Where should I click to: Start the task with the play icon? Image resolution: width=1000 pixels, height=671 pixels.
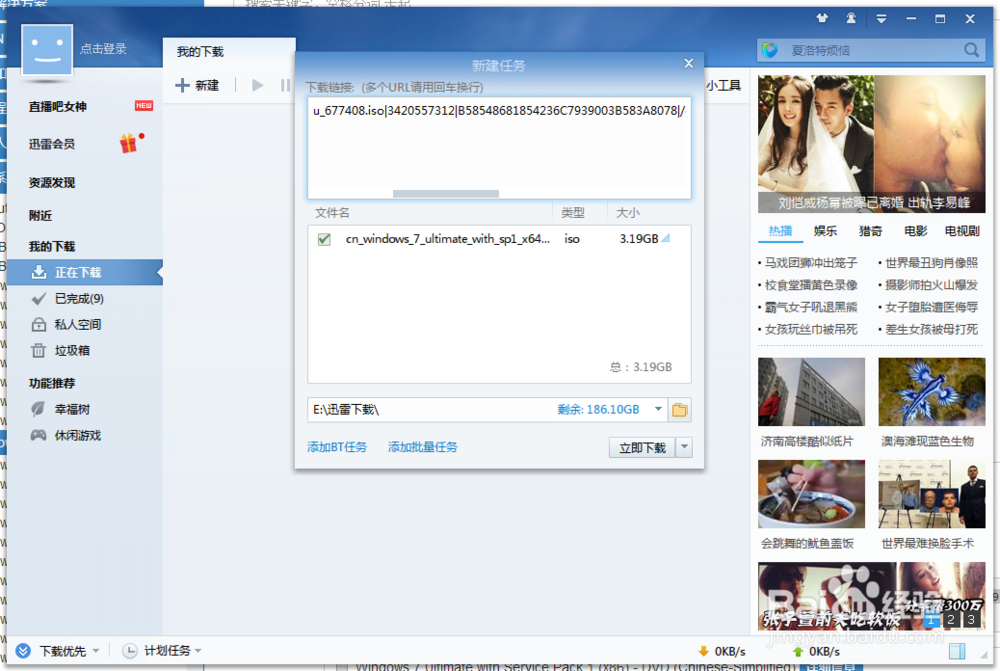point(258,85)
